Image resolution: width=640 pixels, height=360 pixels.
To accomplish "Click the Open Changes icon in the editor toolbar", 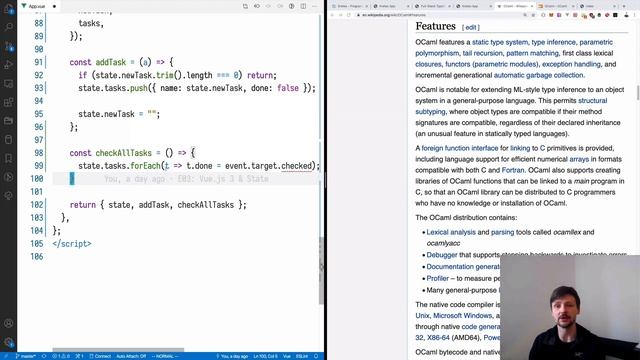I will 257,6.
